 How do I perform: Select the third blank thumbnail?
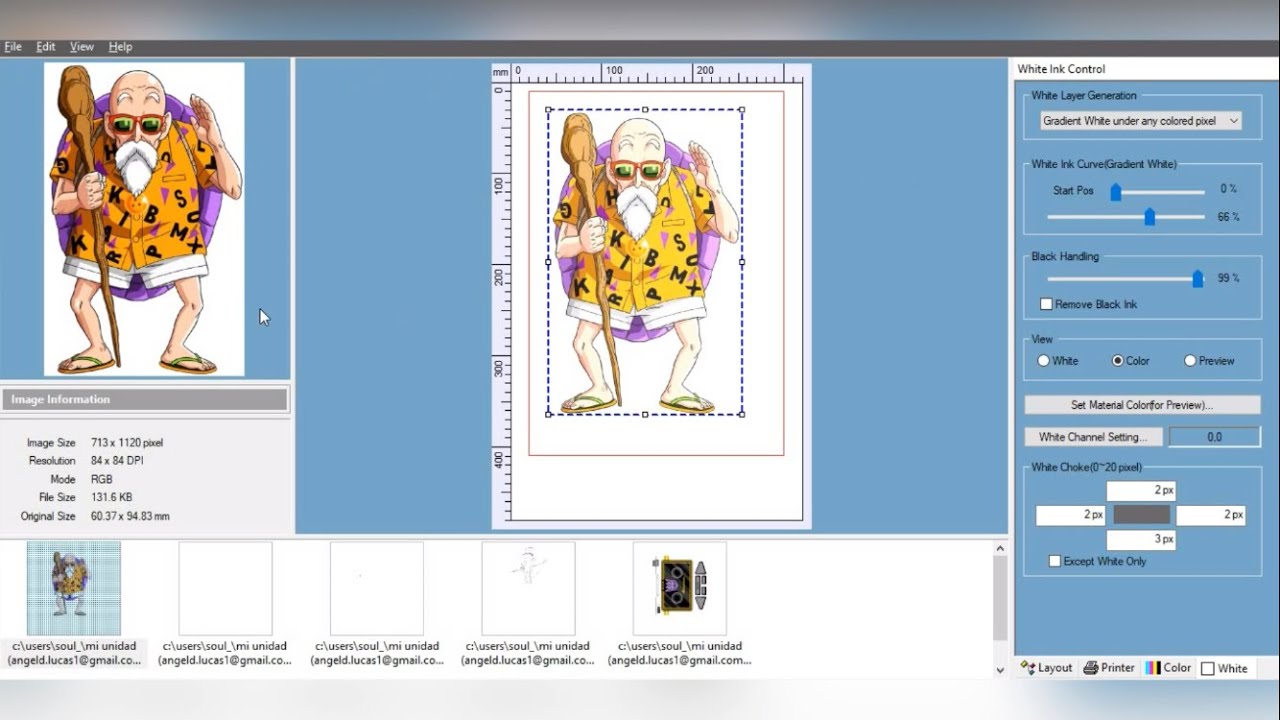pyautogui.click(x=377, y=588)
